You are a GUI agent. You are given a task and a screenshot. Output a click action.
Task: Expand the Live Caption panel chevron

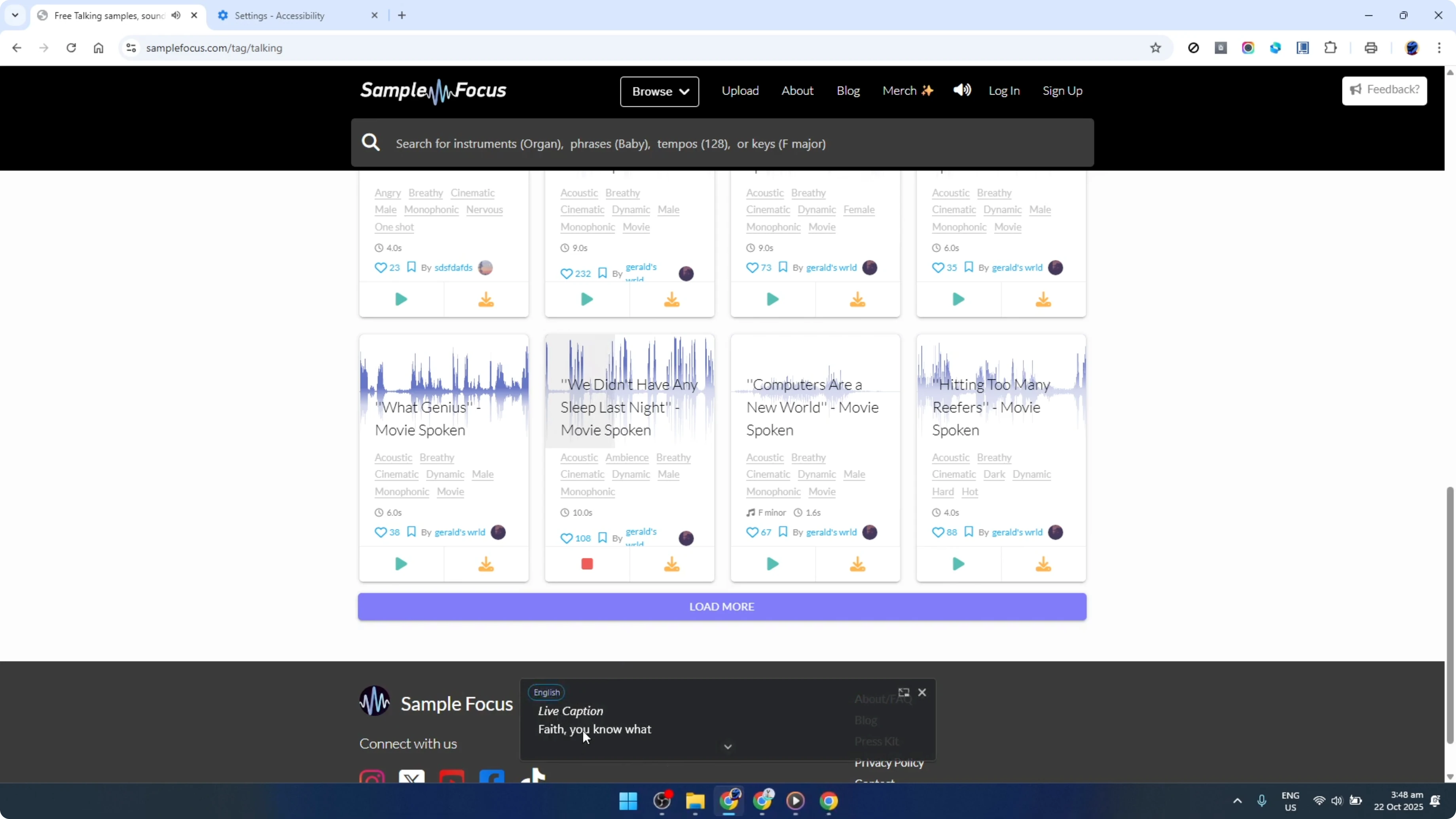pos(728,747)
